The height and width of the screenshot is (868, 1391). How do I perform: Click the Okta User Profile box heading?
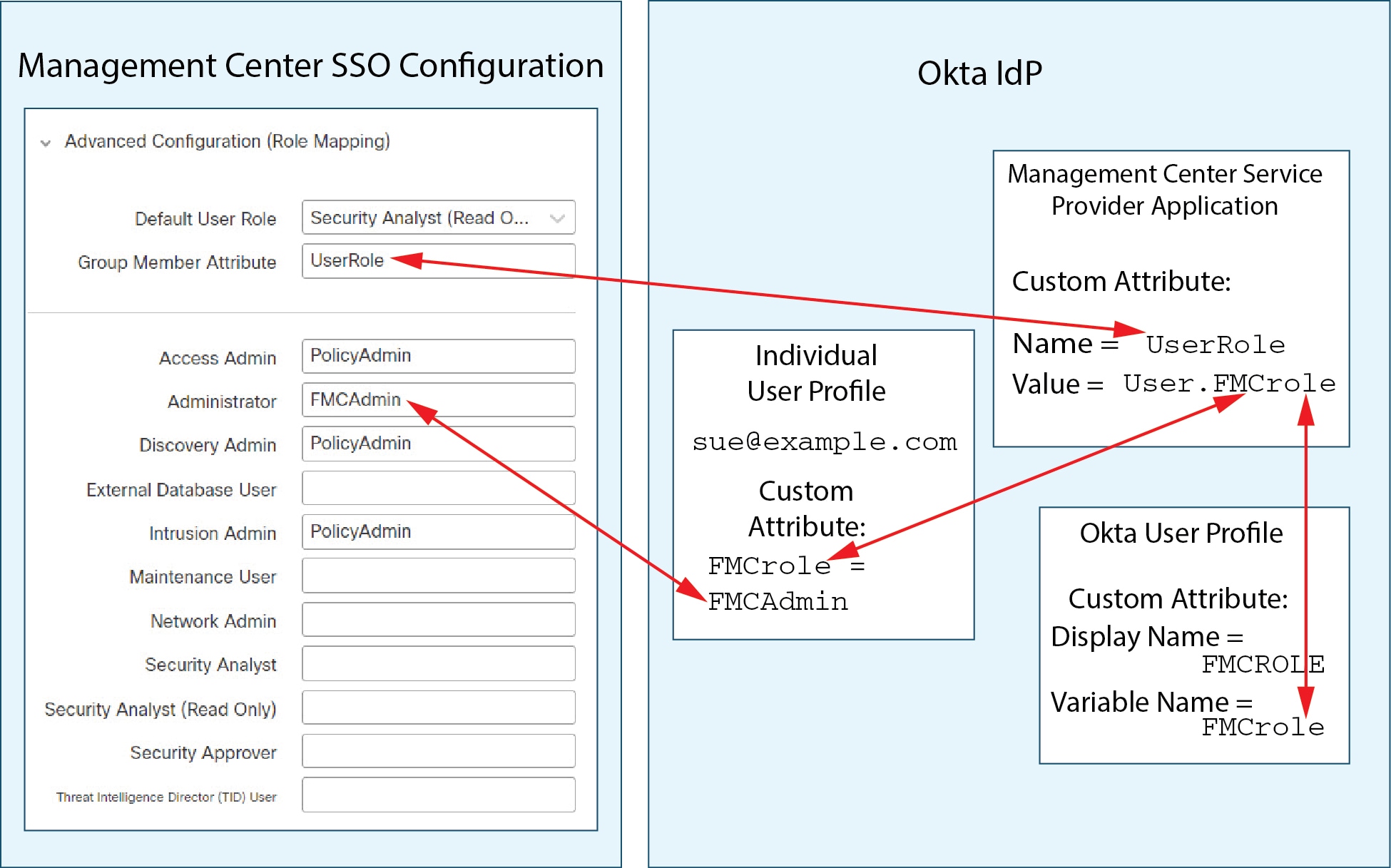coord(1181,533)
